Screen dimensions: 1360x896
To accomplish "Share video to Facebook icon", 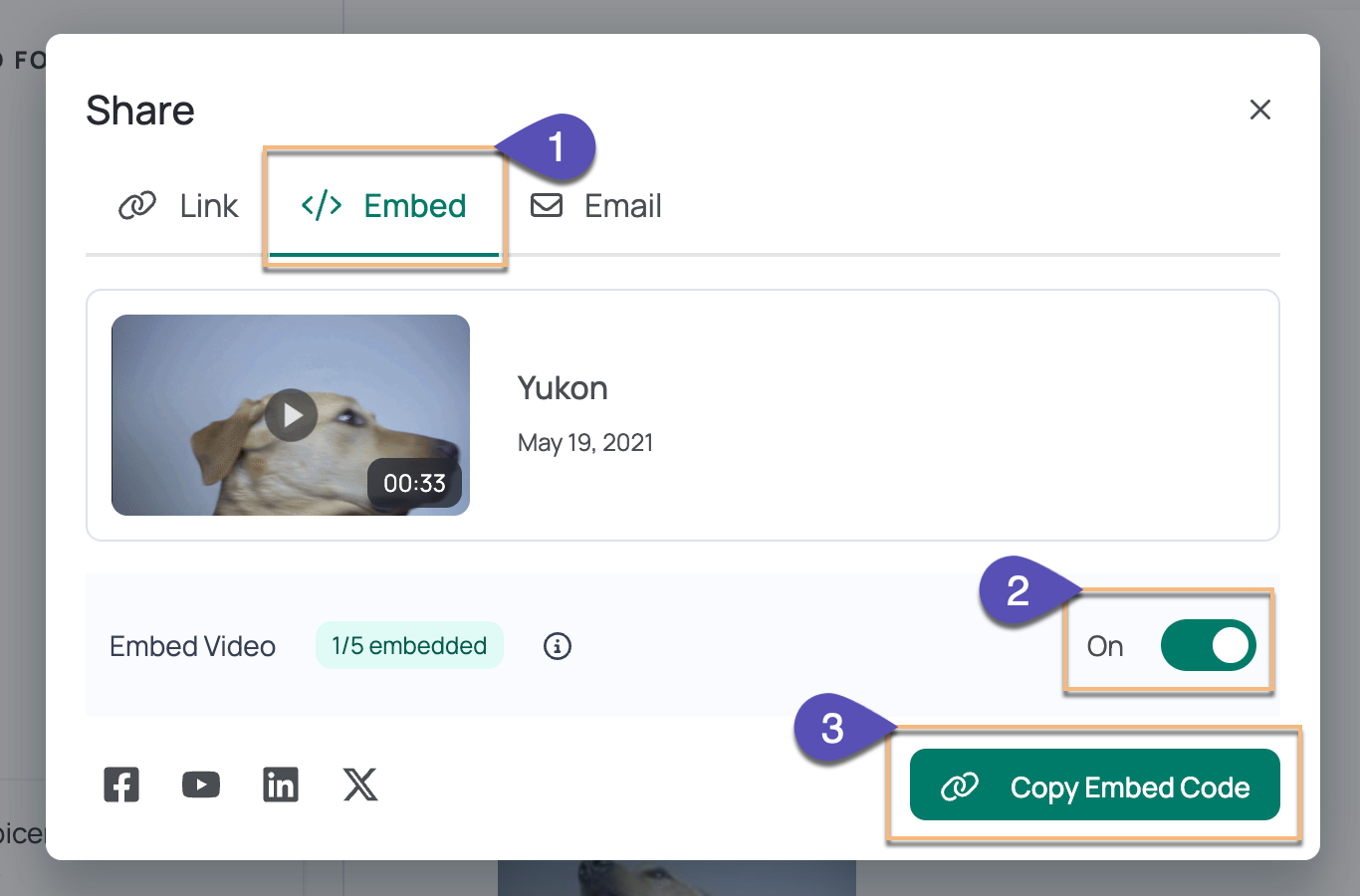I will click(121, 784).
